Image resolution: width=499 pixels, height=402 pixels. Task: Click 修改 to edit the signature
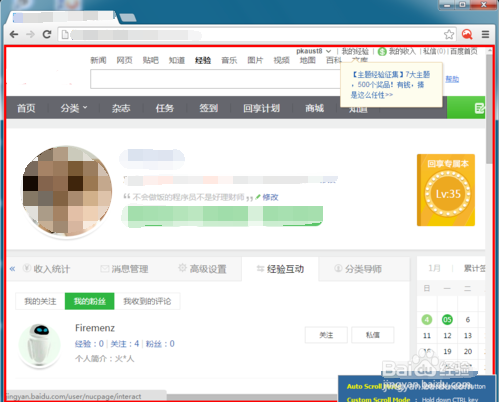click(x=270, y=197)
